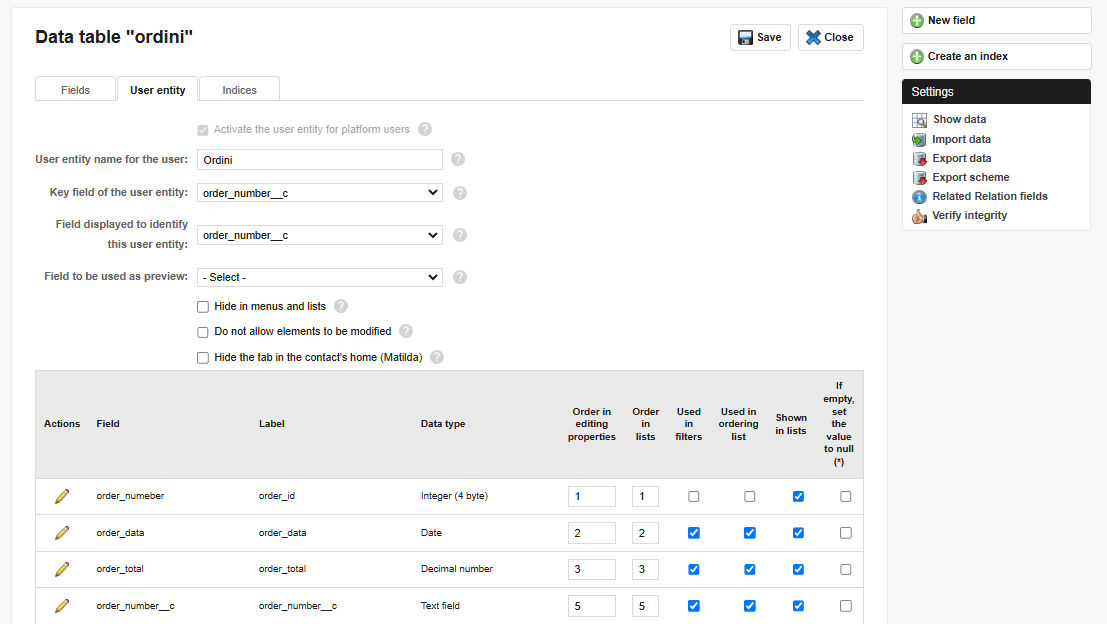The height and width of the screenshot is (624, 1107).
Task: Open Key field of the user entity dropdown
Action: point(320,193)
